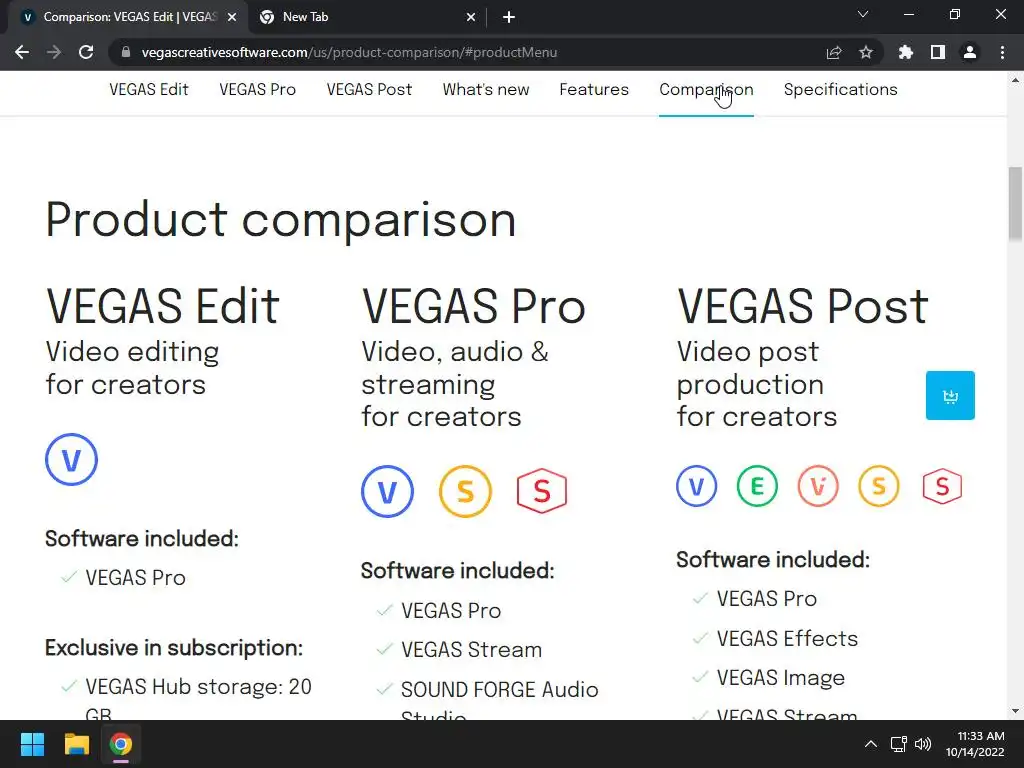Click the salmon Vi icon under VEGAS Post
Screen dimensions: 1024x768
point(818,486)
